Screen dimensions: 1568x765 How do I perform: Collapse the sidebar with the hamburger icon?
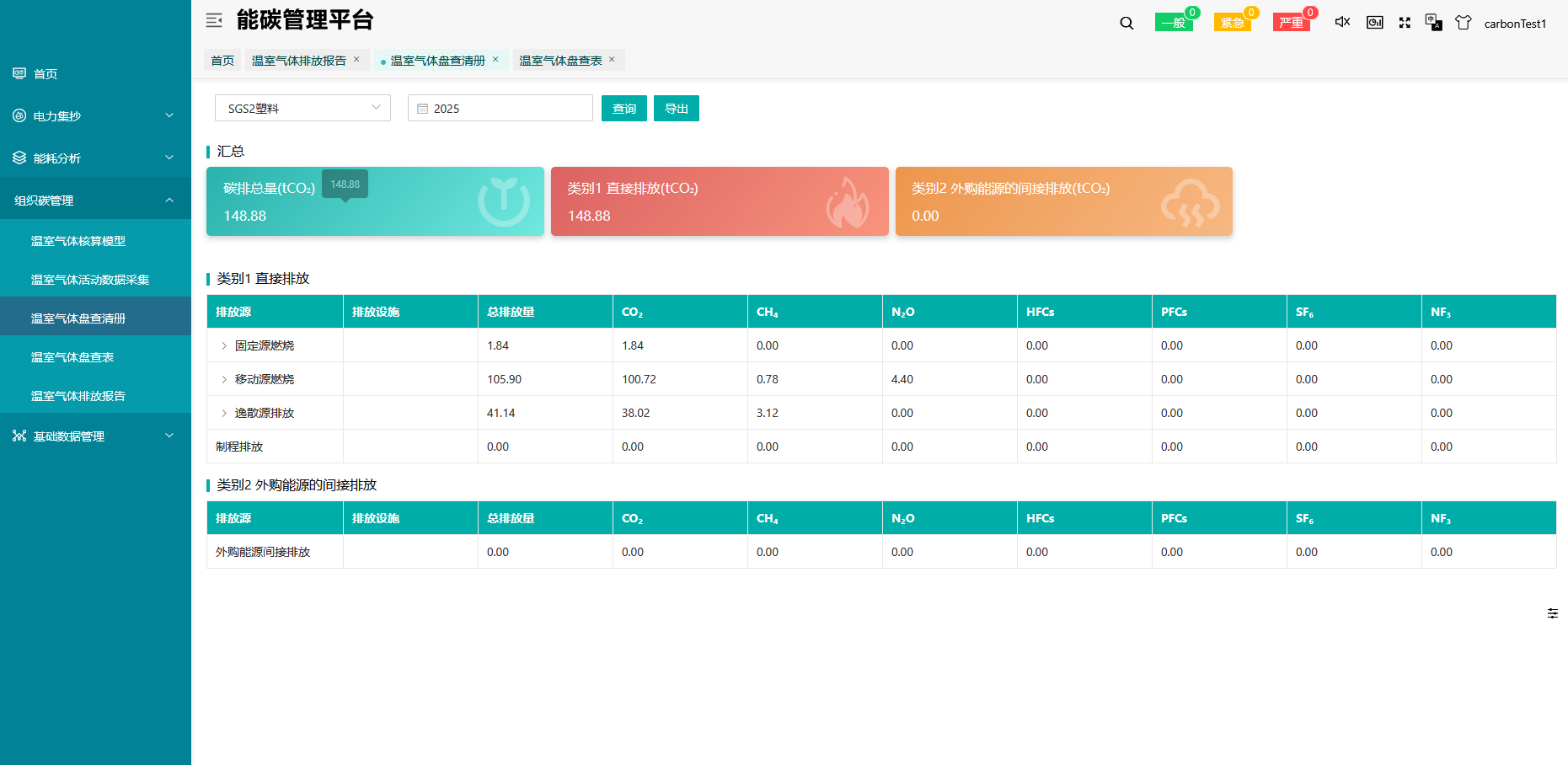(214, 20)
